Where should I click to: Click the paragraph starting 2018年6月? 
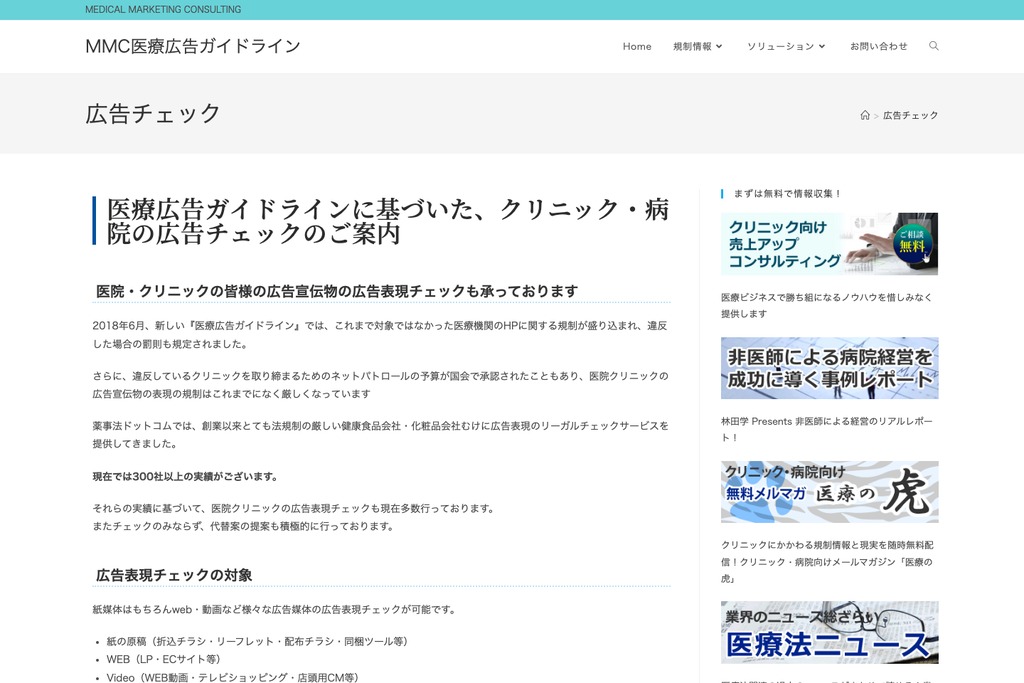[380, 334]
